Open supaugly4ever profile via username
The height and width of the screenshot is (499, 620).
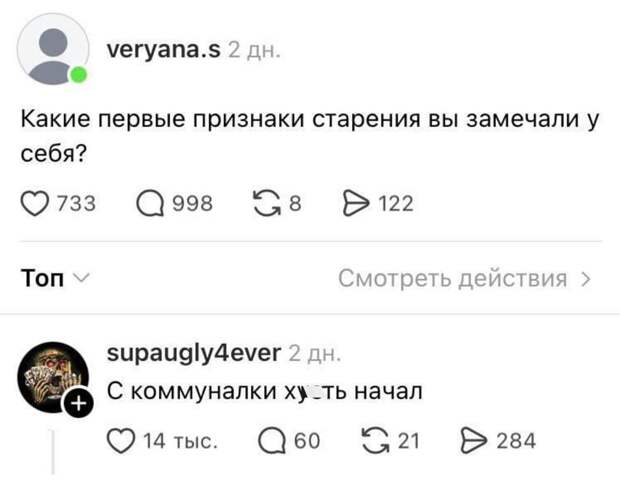[192, 353]
